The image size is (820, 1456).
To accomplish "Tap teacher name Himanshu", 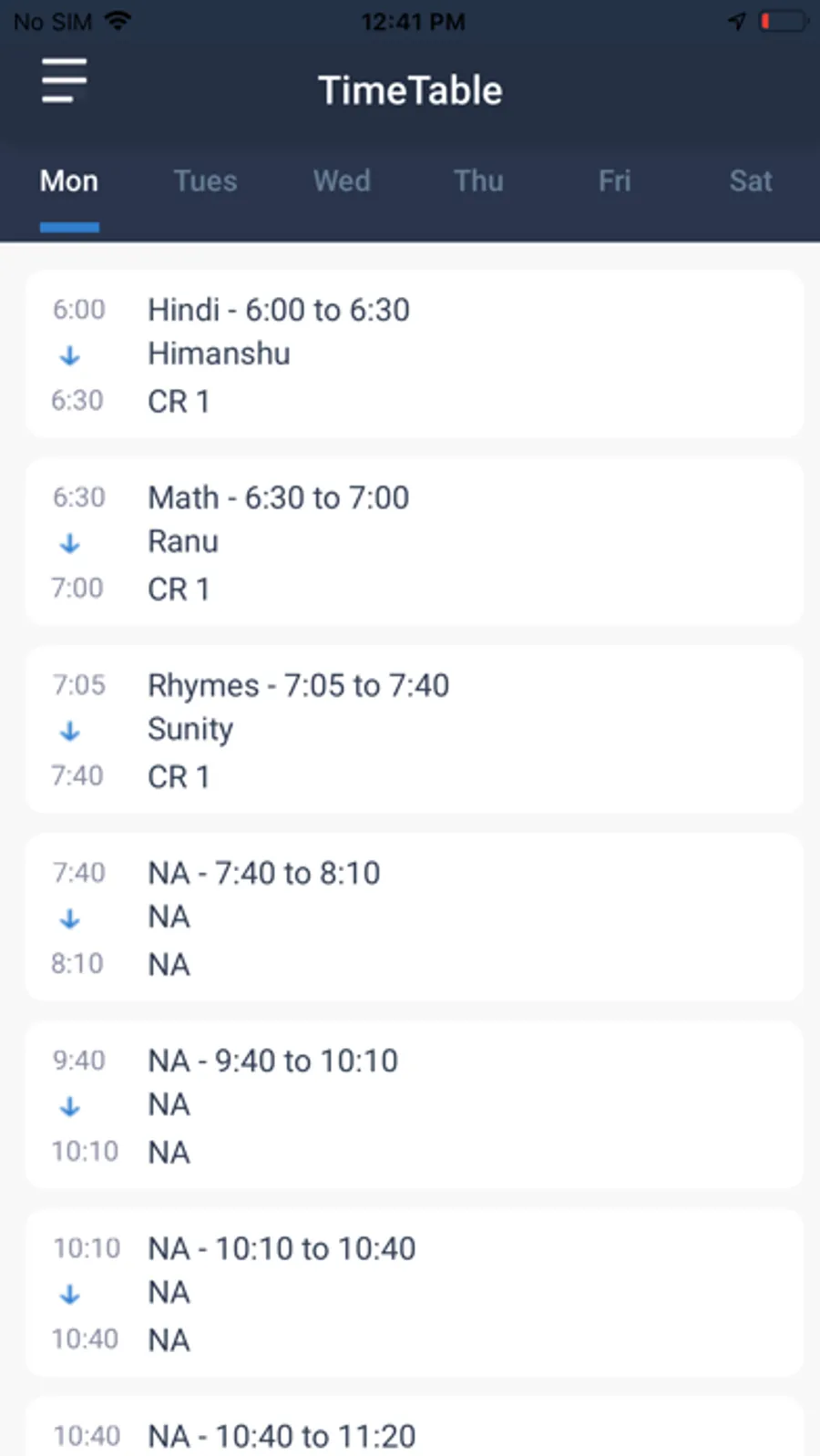I will (x=220, y=354).
